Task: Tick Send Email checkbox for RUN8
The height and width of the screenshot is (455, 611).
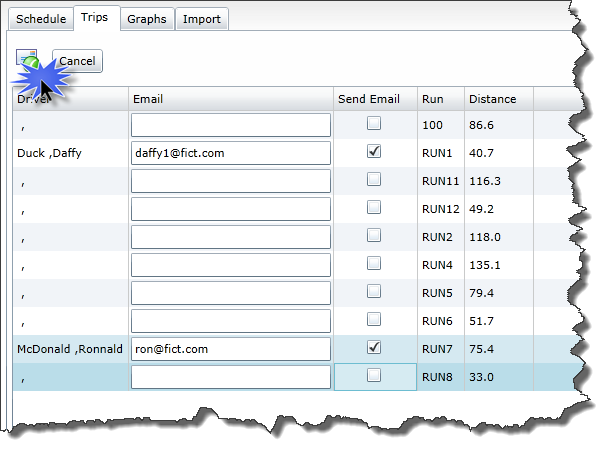Action: [374, 376]
